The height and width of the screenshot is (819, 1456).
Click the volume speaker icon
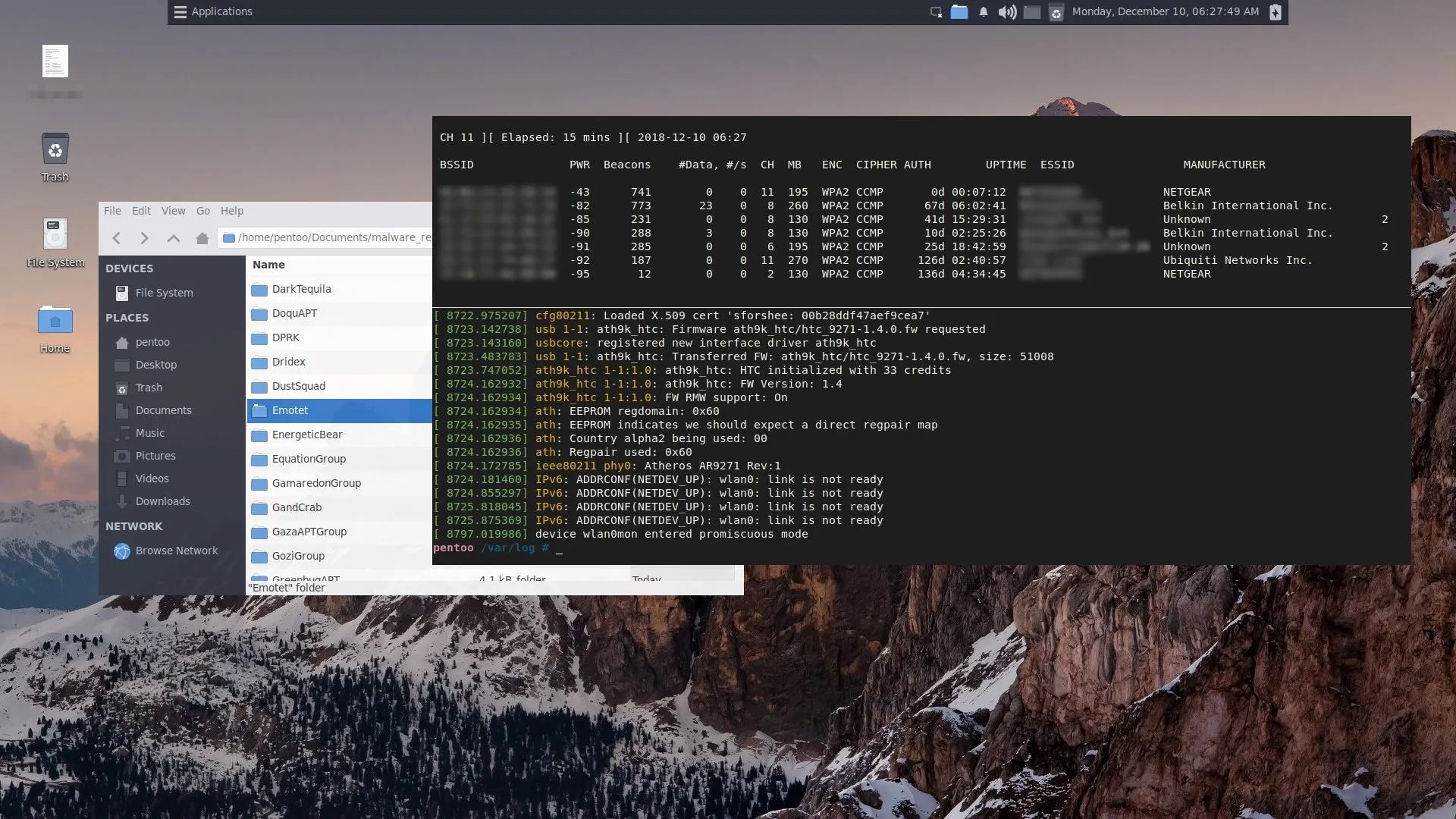coord(1007,12)
